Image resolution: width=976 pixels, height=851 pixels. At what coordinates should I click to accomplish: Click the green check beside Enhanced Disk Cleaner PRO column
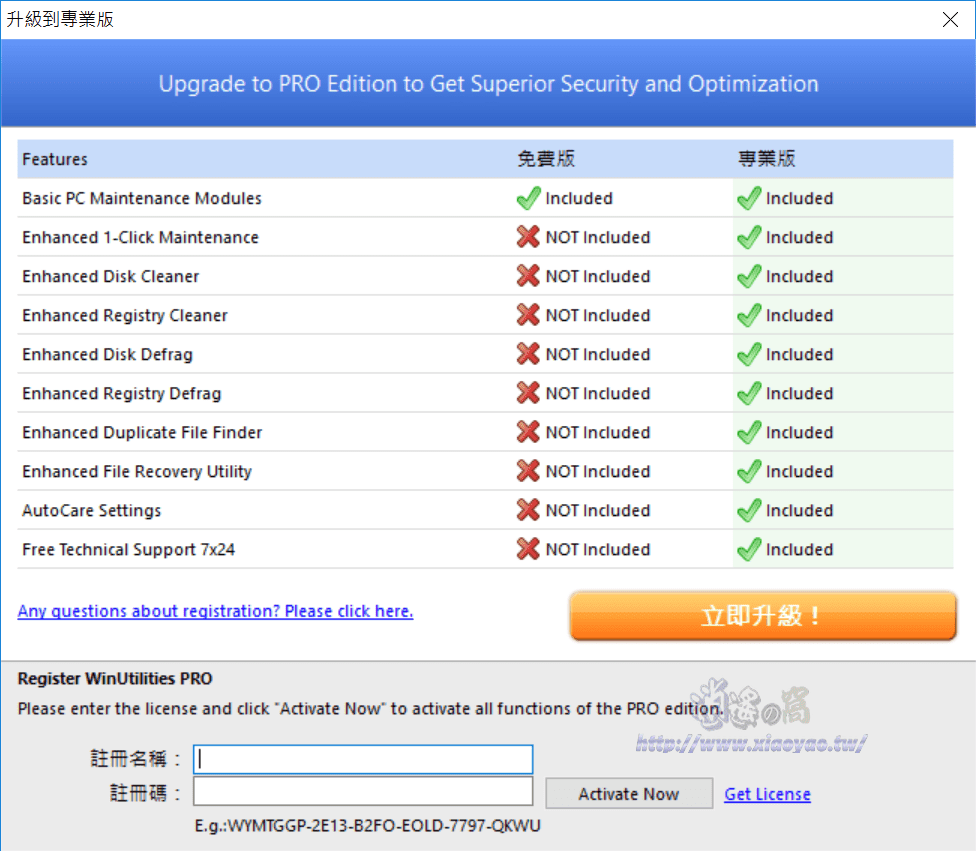pyautogui.click(x=749, y=276)
